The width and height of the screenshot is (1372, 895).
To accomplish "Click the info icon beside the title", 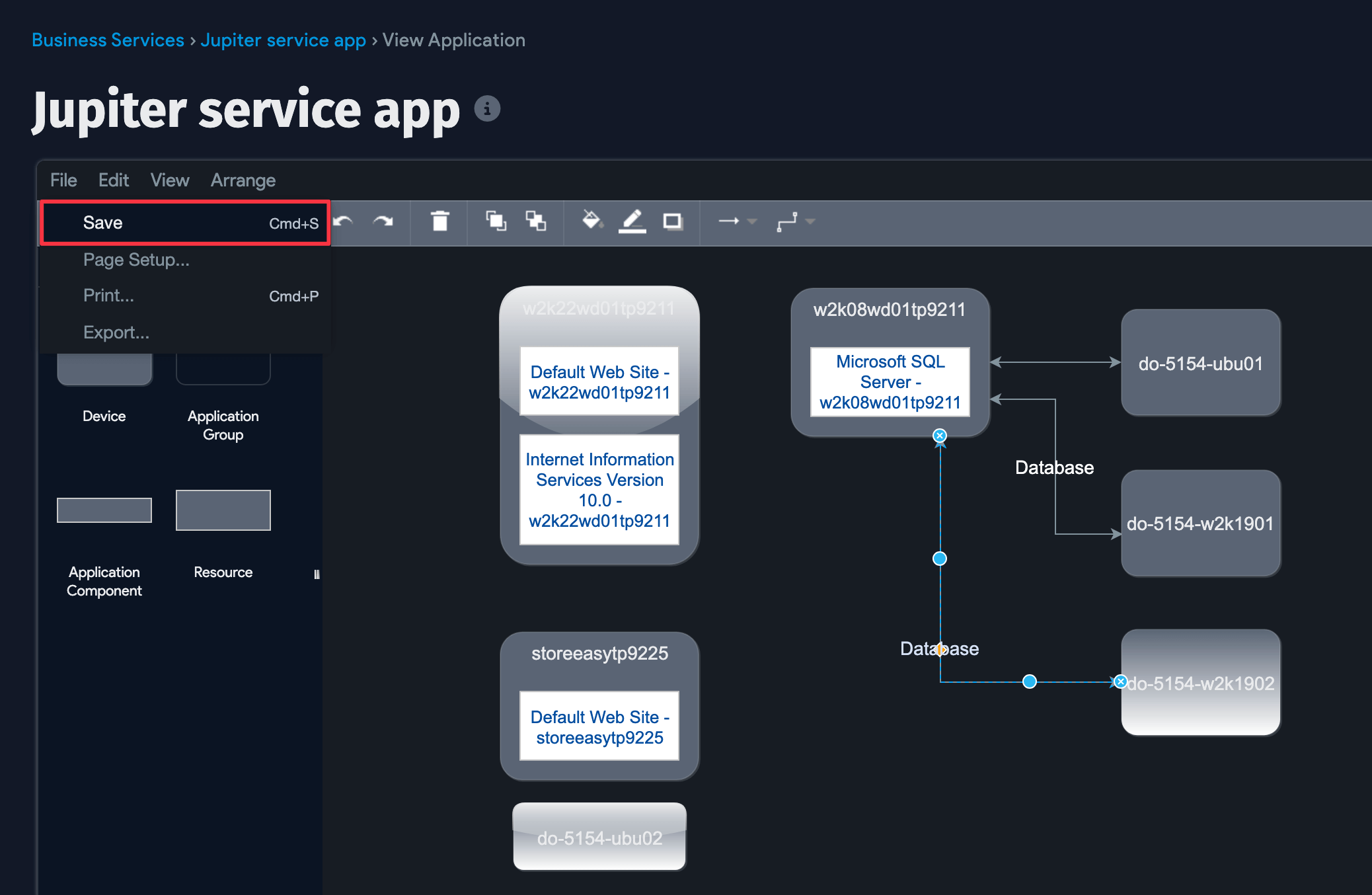I will click(487, 108).
